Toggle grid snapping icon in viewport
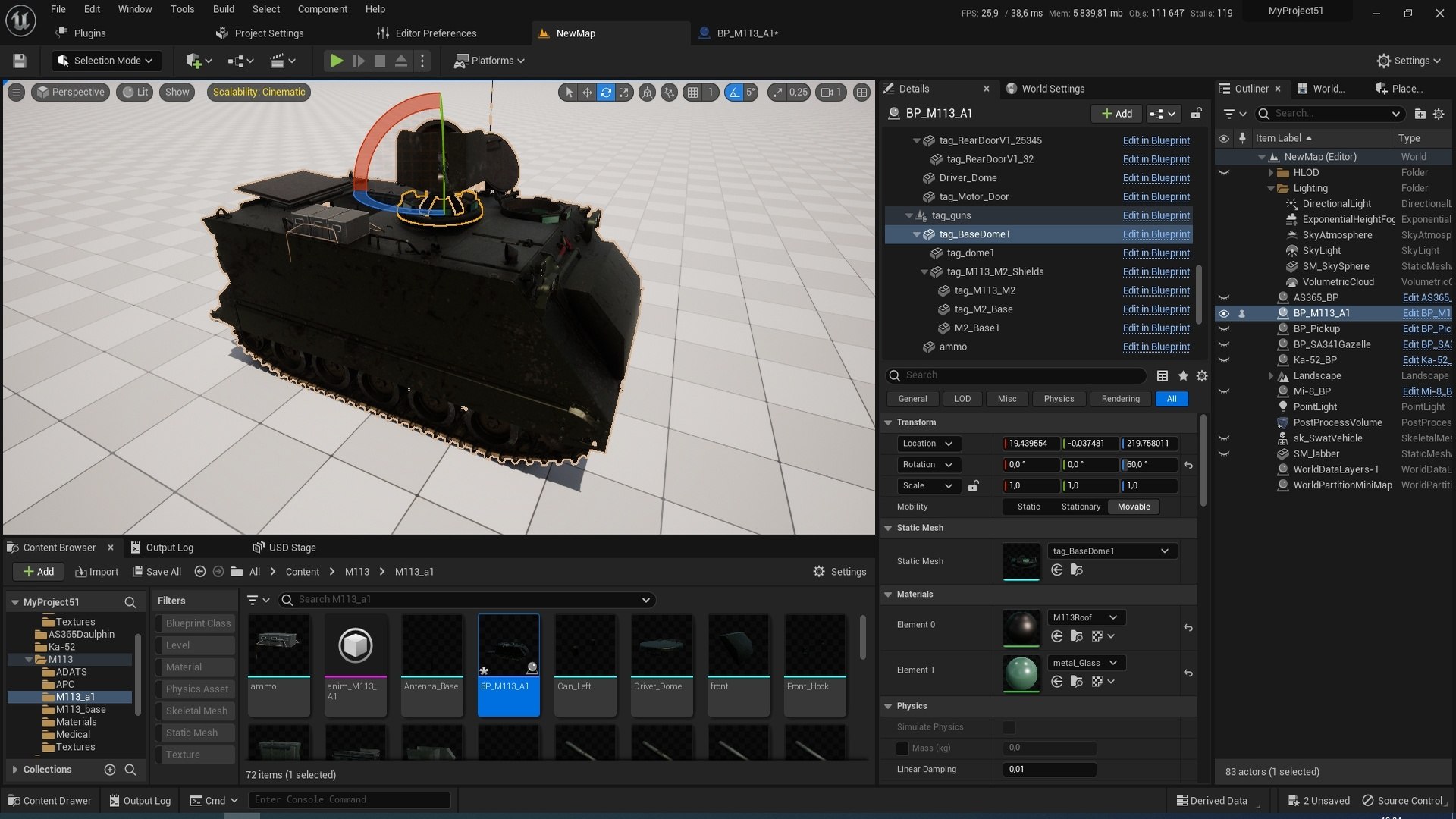Screen dimensions: 1456x819 (692, 93)
